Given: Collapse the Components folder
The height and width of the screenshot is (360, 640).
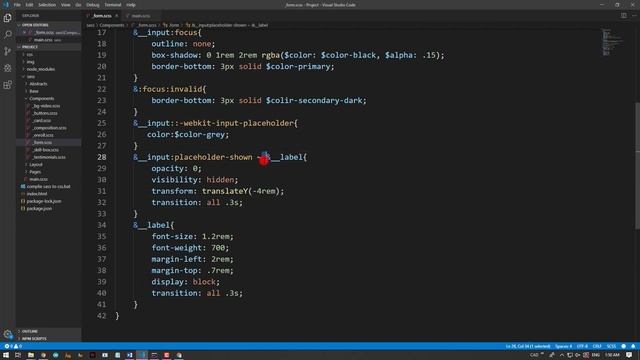Looking at the screenshot, I should [41, 98].
